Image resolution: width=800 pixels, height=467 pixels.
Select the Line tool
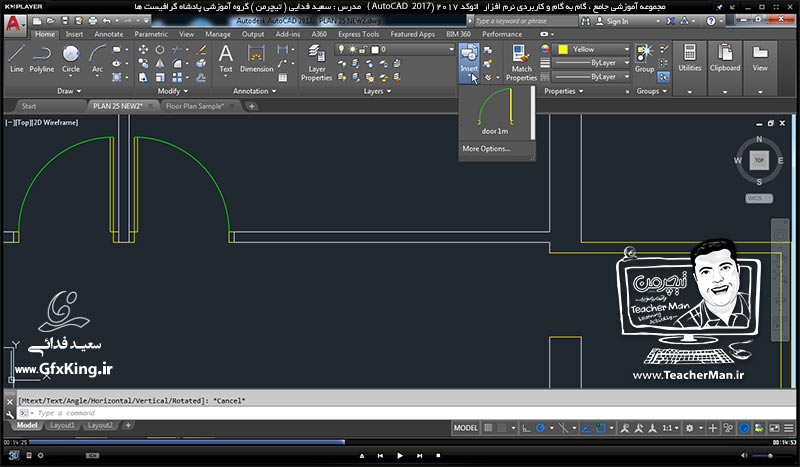coord(16,58)
